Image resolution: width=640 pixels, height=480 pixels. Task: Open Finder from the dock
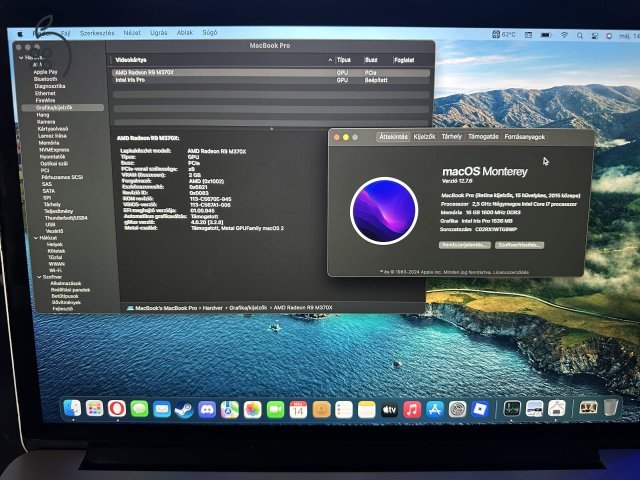point(72,408)
